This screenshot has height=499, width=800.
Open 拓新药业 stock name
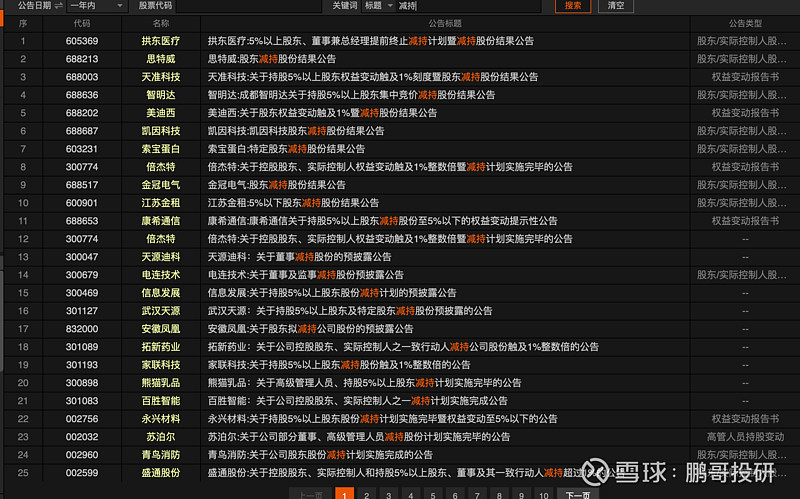coord(161,347)
